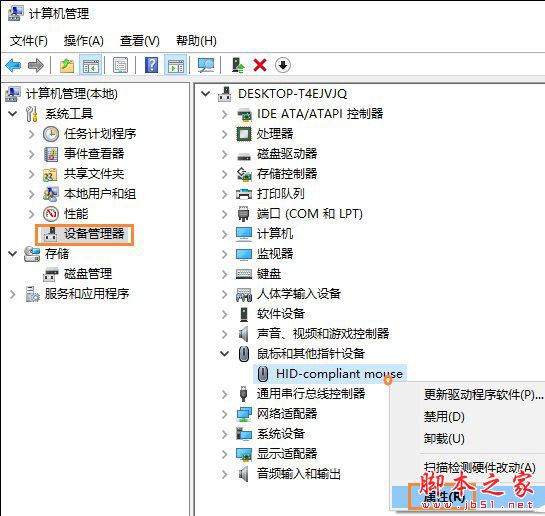Collapse the DESKTOP-T4EJVJQ root node
The image size is (545, 516).
pos(206,93)
